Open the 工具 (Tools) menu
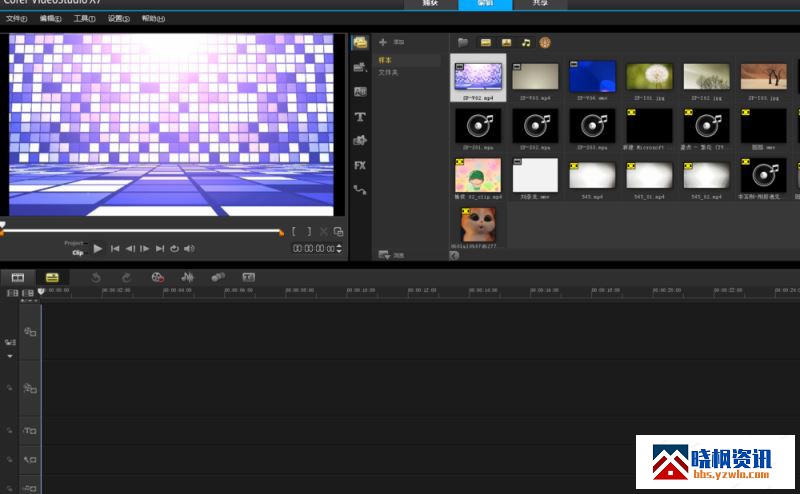This screenshot has height=494, width=800. [84, 18]
